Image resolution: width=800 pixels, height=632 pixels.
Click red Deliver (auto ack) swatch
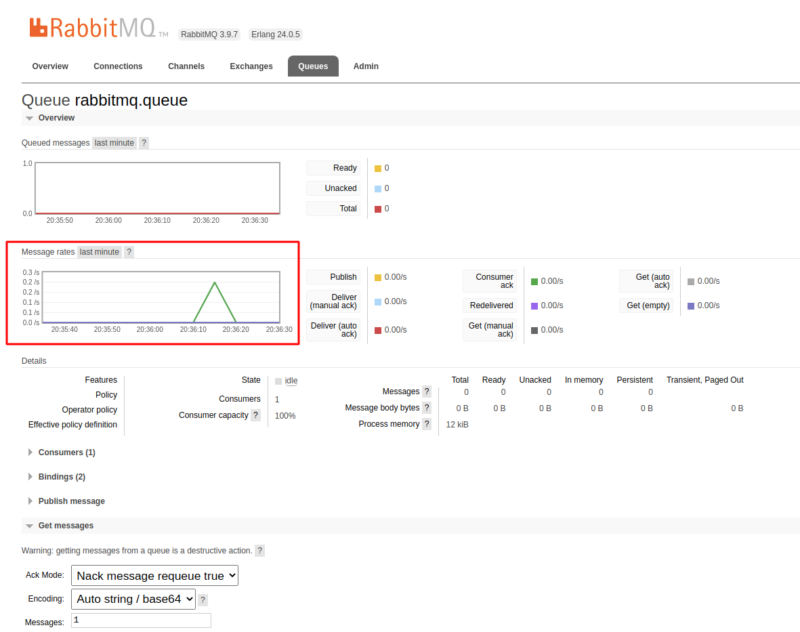click(x=378, y=331)
